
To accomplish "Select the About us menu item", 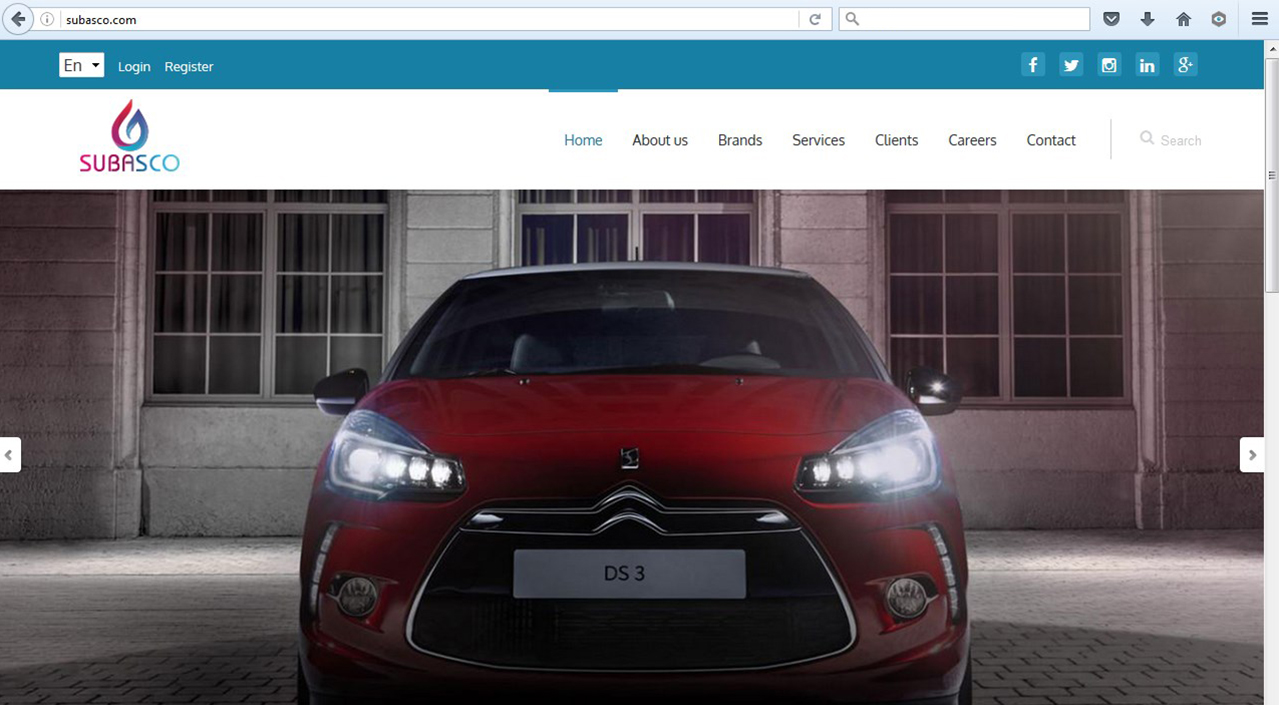I will [x=660, y=140].
